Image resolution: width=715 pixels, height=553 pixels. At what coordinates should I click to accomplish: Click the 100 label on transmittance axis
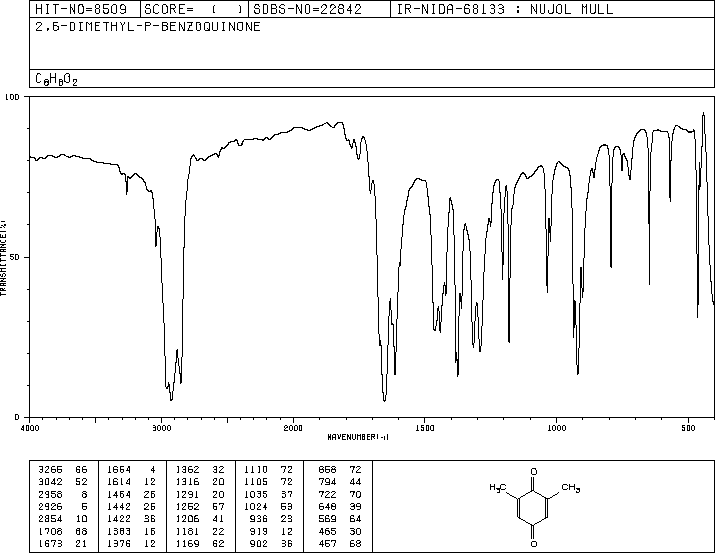click(12, 97)
